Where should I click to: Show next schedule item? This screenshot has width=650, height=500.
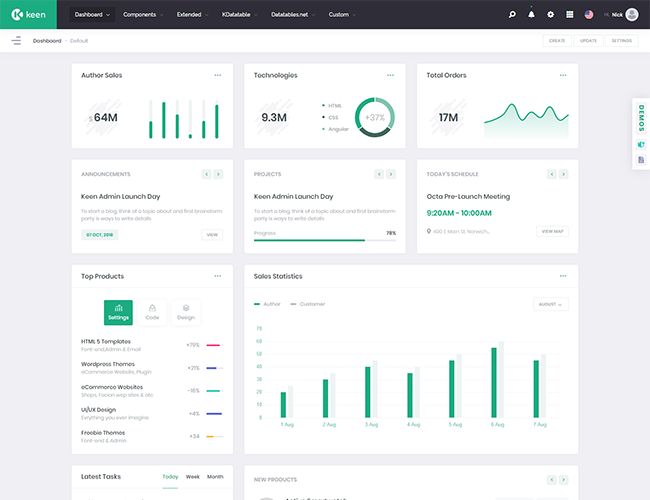click(x=563, y=174)
